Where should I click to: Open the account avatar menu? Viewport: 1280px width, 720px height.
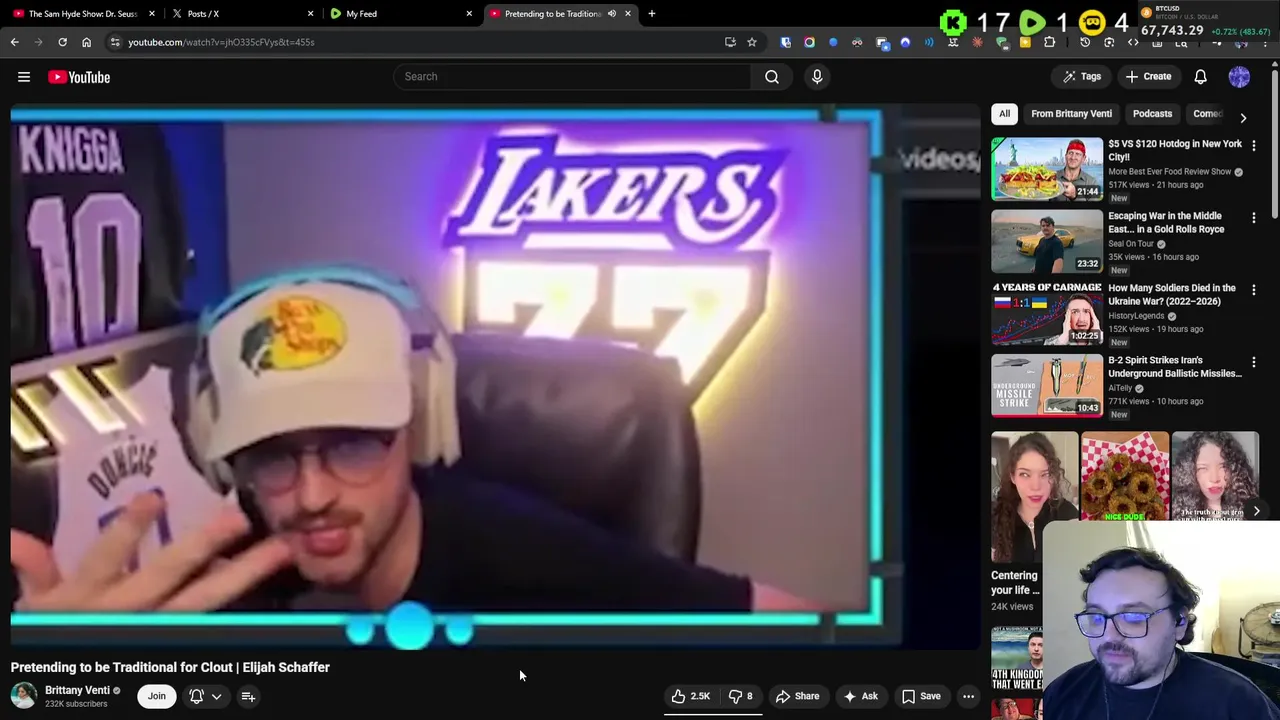tap(1239, 77)
